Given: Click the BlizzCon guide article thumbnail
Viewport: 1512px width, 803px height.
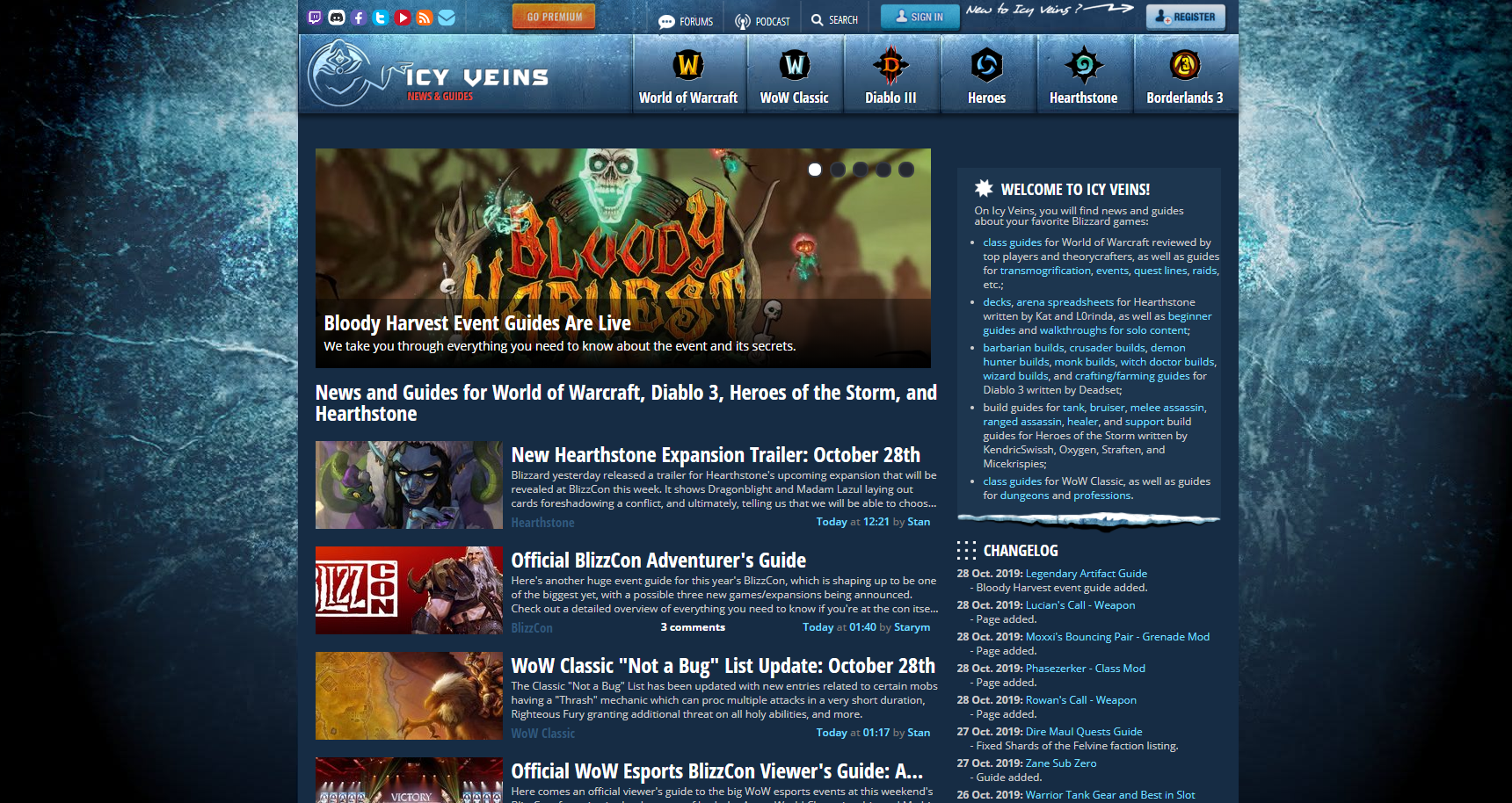Looking at the screenshot, I should pos(409,590).
